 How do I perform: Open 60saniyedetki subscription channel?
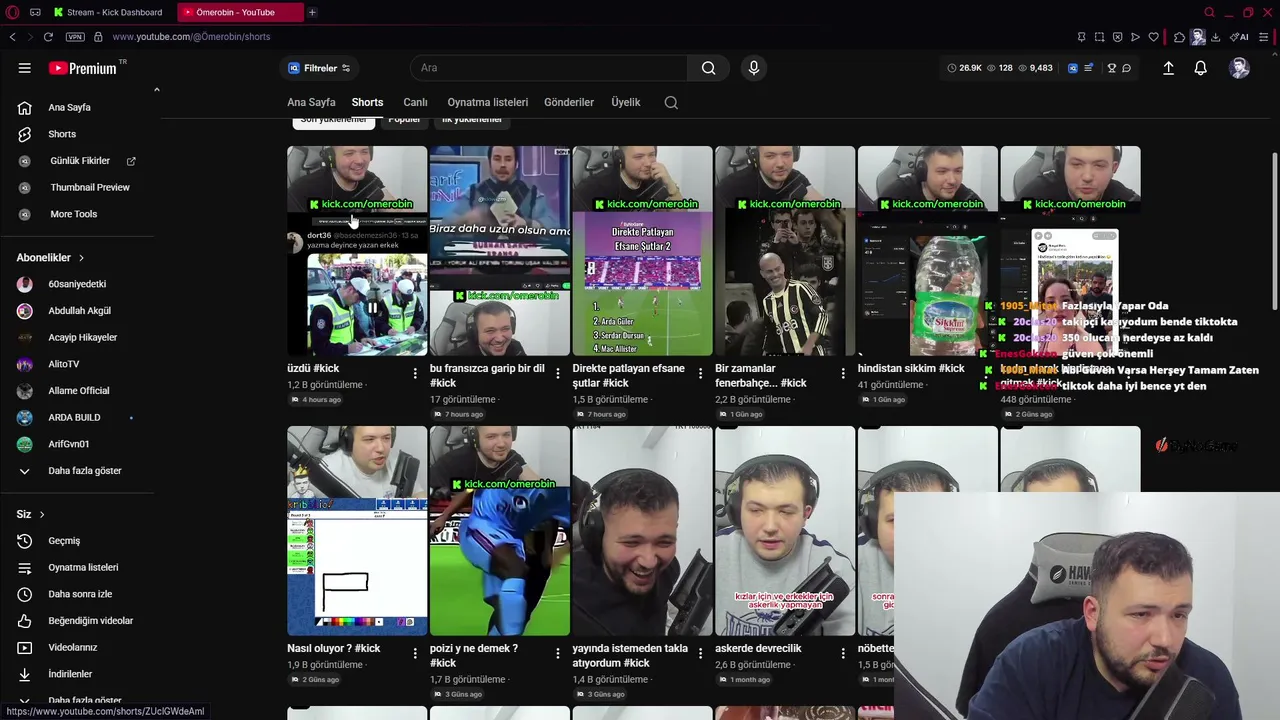pos(78,284)
